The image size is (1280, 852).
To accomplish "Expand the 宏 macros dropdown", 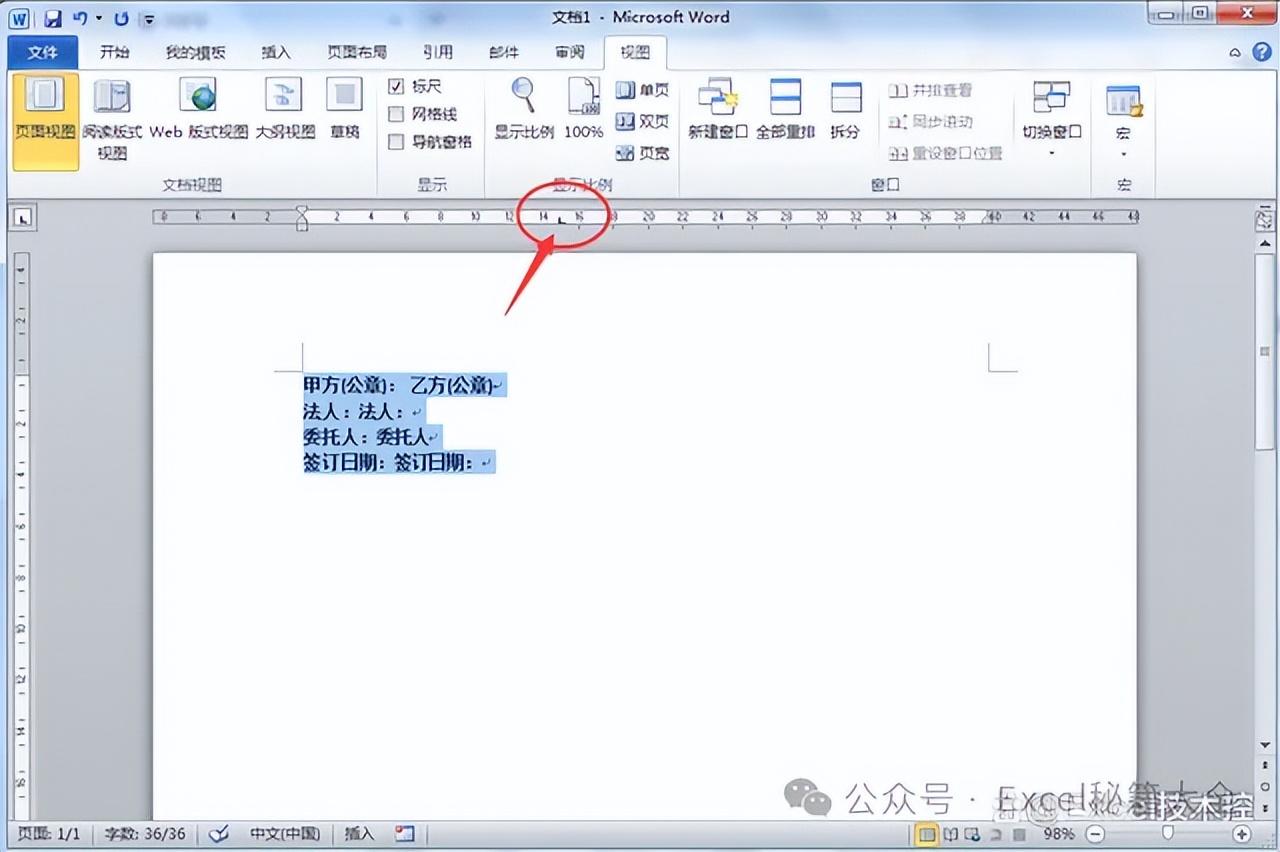I will tap(1123, 153).
